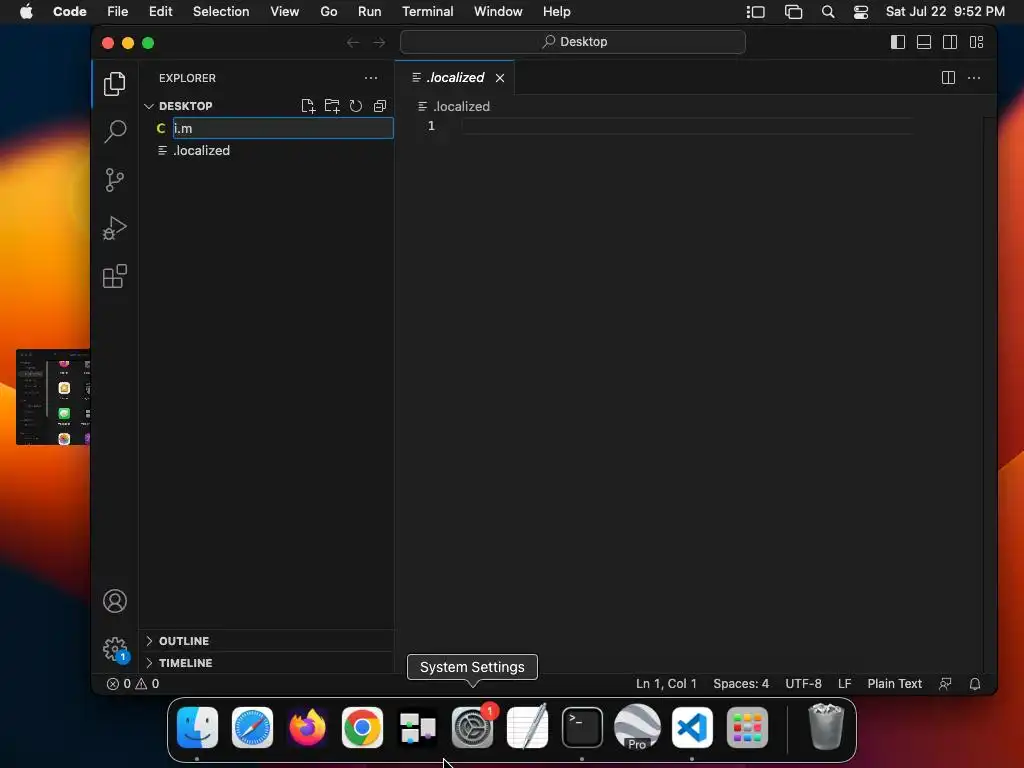Viewport: 1024px width, 768px height.
Task: Select the .localized editor tab
Action: [455, 78]
